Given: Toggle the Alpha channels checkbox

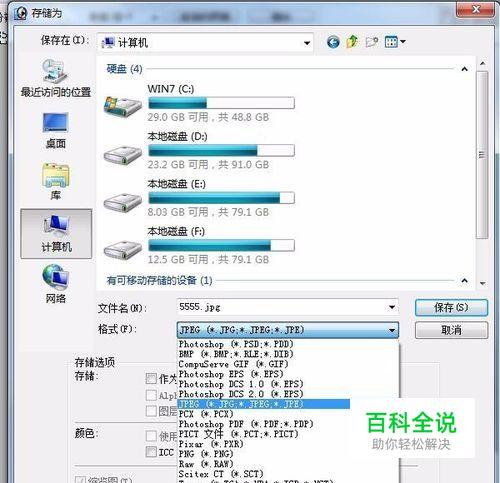Looking at the screenshot, I should click(x=151, y=395).
